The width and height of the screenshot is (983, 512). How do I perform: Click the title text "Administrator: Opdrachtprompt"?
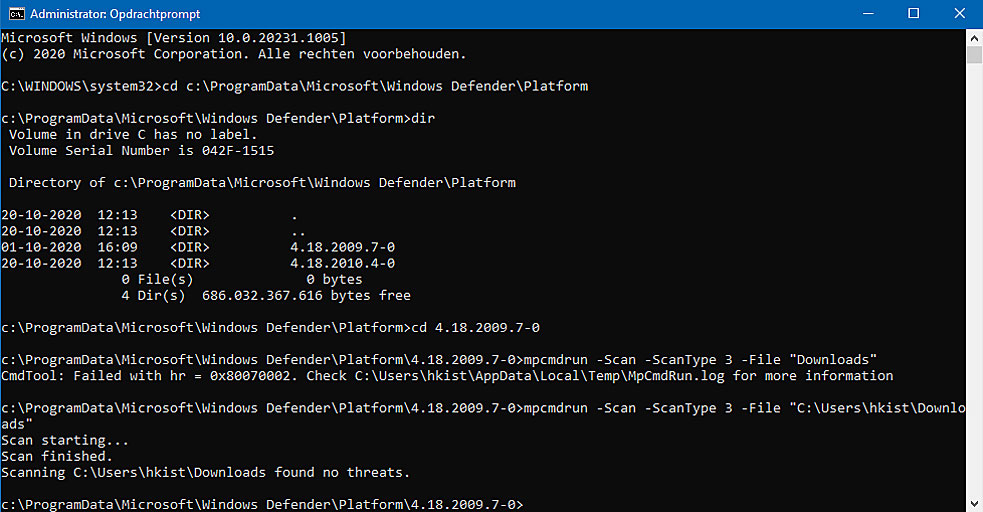115,14
